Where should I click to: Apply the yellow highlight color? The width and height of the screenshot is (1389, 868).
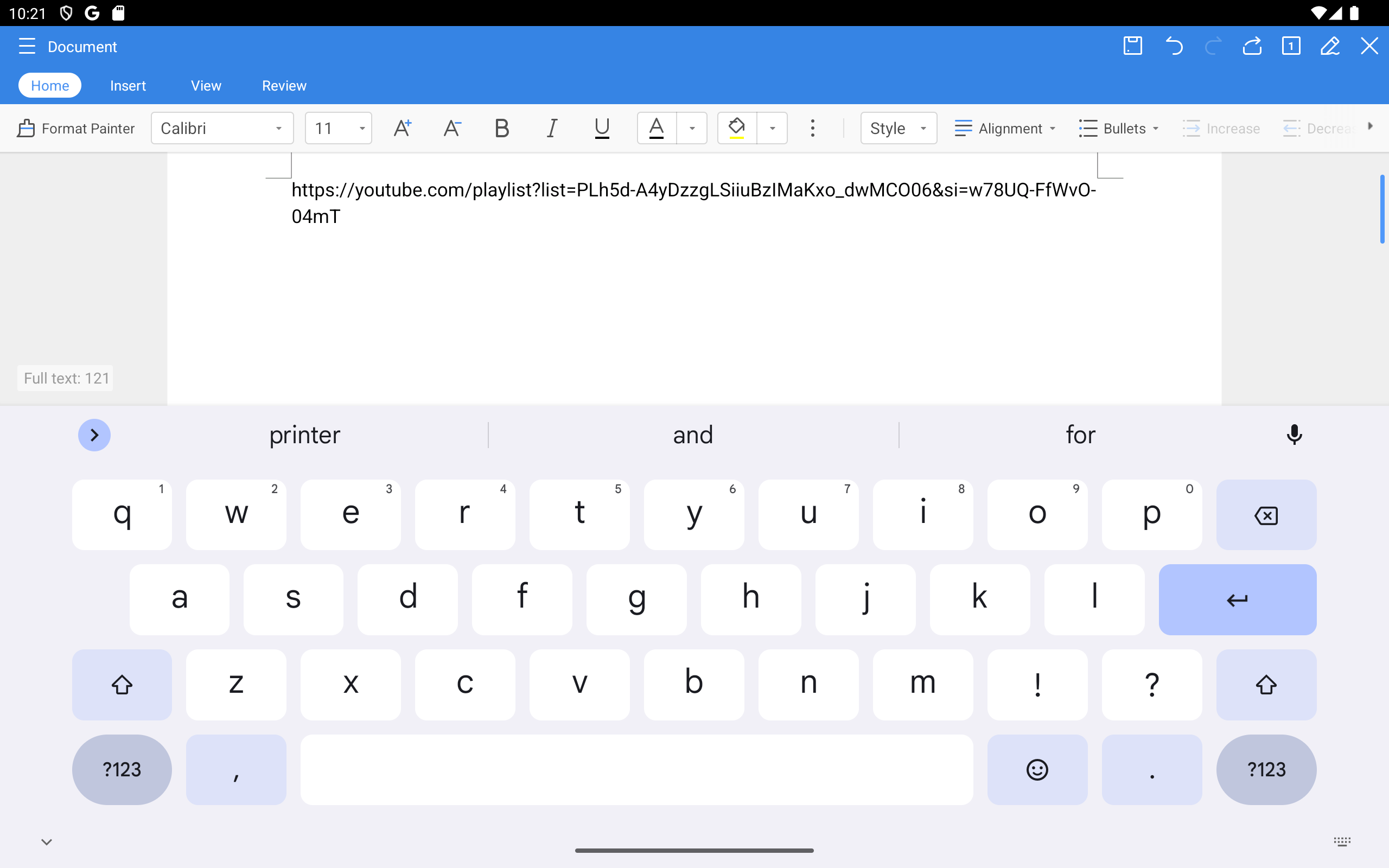[x=737, y=128]
